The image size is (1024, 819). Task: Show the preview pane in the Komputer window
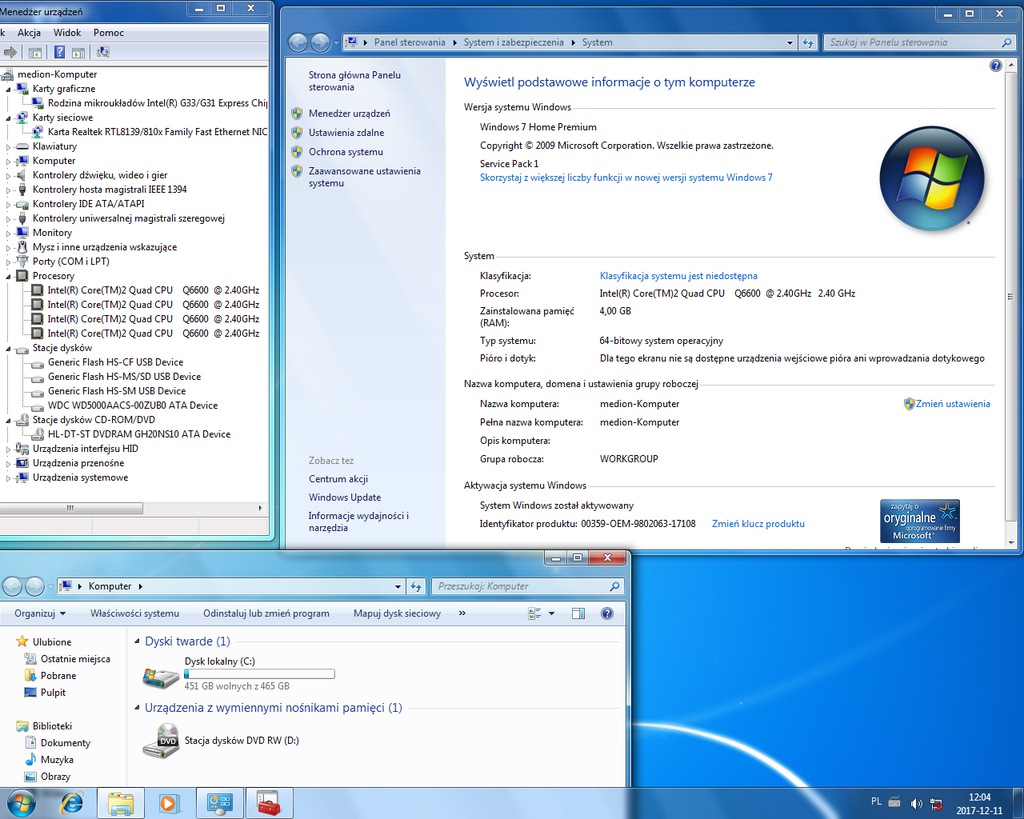tap(578, 613)
